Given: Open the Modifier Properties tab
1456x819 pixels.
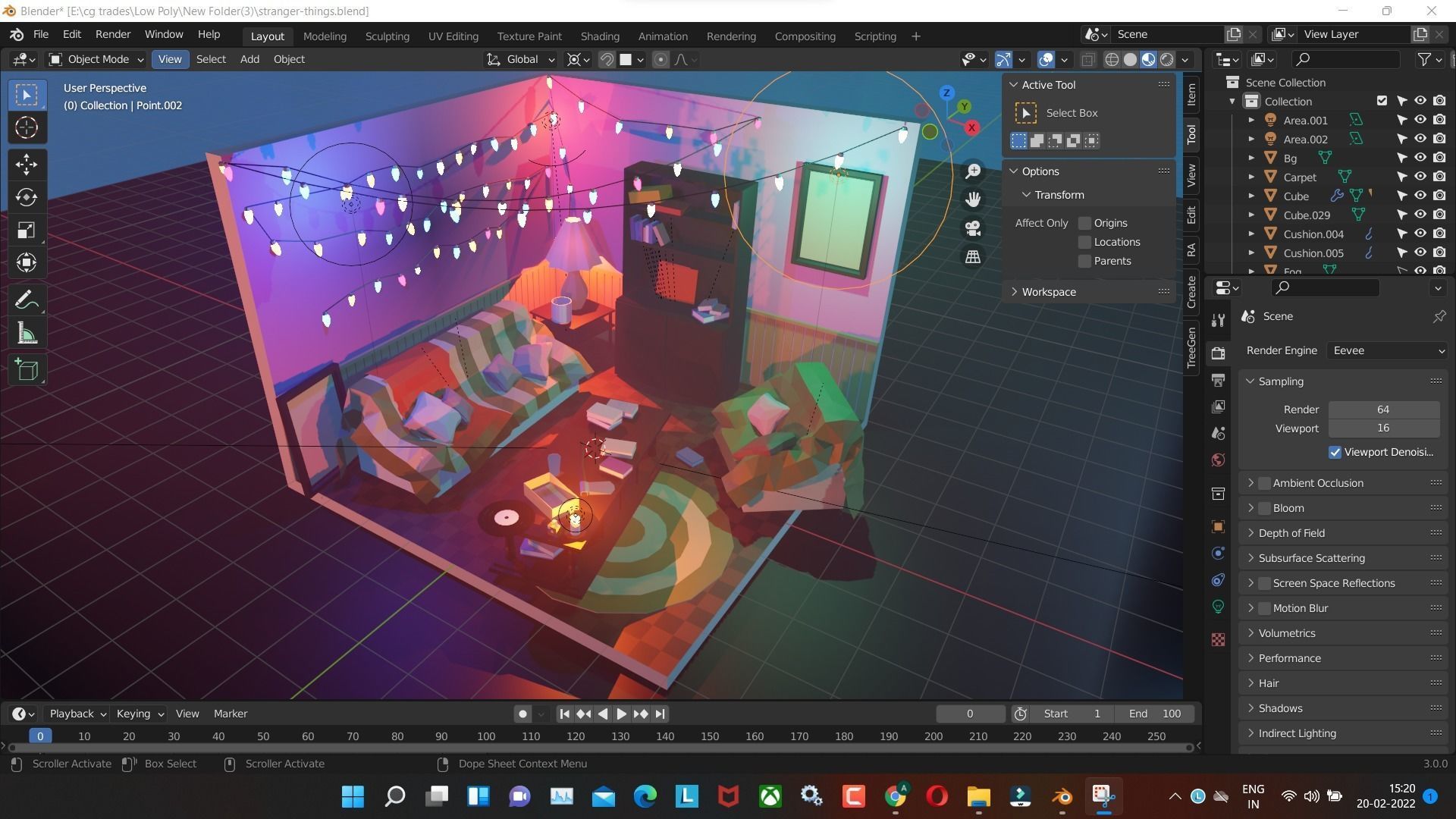Looking at the screenshot, I should click(1218, 553).
